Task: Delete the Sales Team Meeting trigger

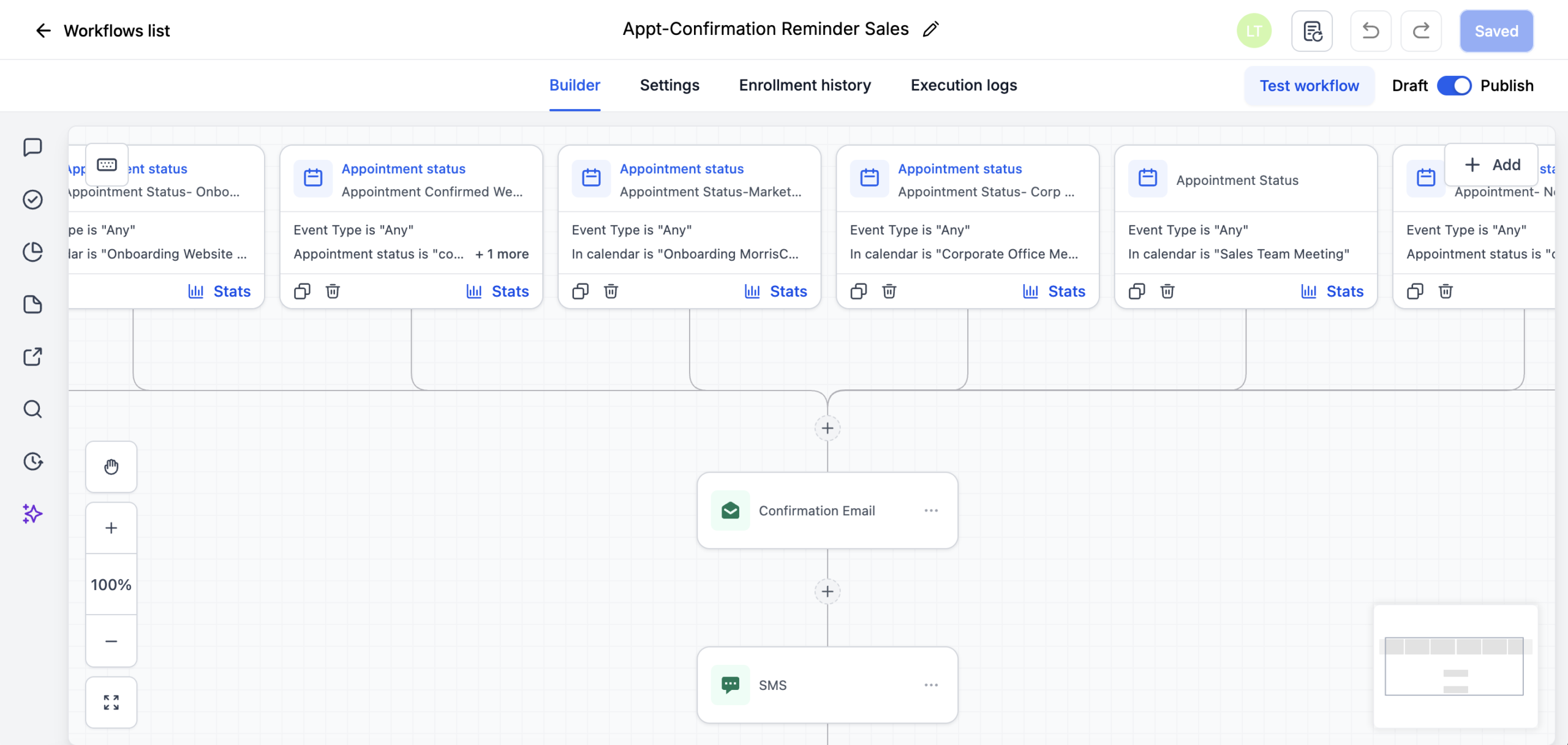Action: tap(1167, 291)
